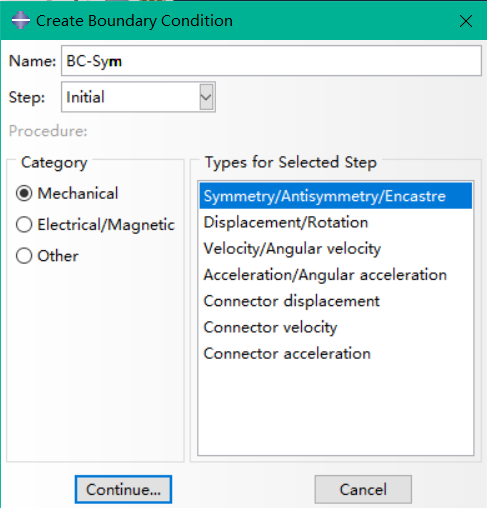Image resolution: width=487 pixels, height=508 pixels.
Task: Expand the Step dropdown arrow
Action: [x=206, y=97]
